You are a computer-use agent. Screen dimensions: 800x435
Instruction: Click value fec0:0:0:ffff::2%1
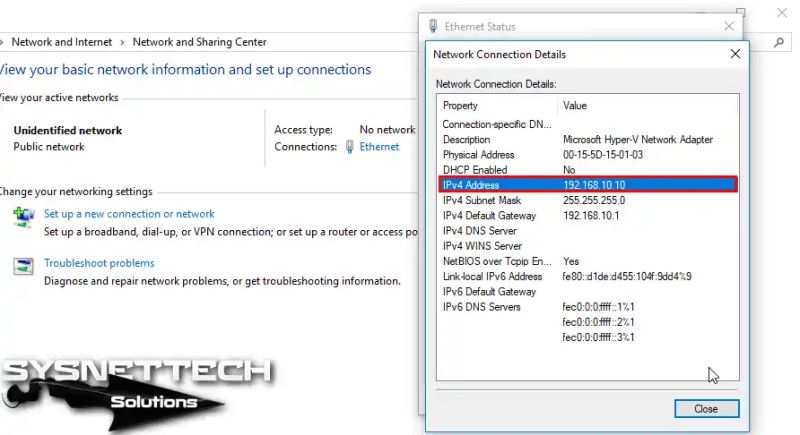point(598,322)
